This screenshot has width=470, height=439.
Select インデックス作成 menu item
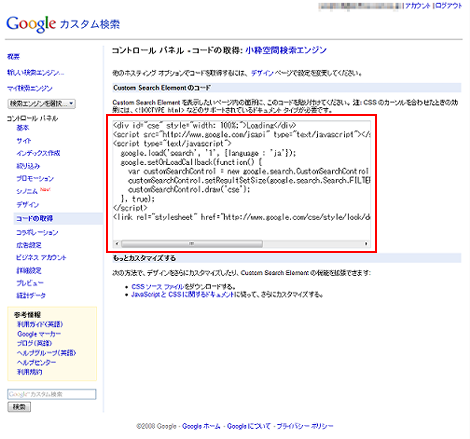click(38, 153)
